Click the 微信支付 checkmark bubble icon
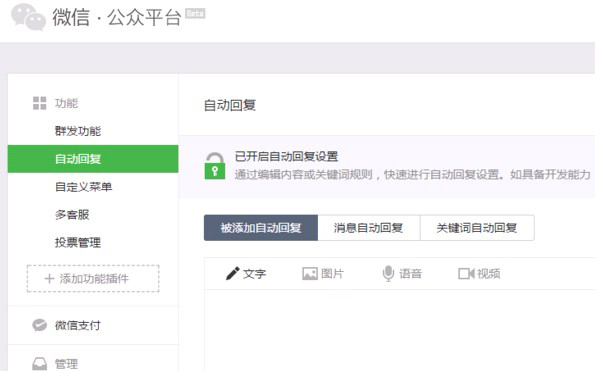 point(39,325)
